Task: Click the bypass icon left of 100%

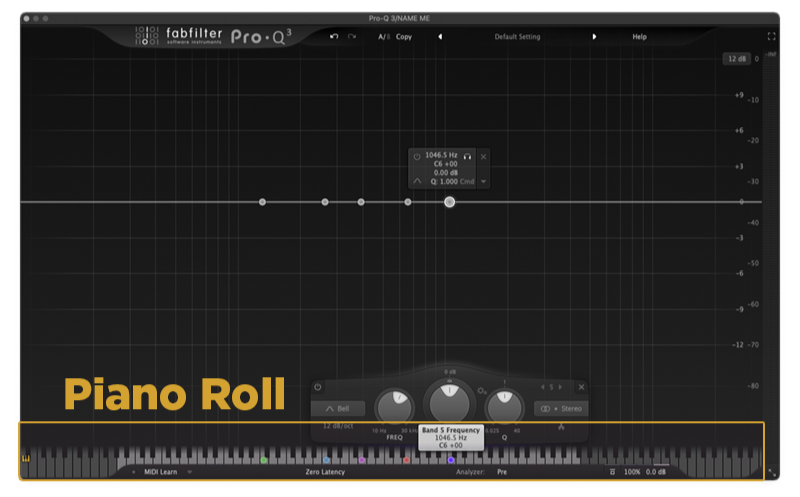Action: (612, 472)
